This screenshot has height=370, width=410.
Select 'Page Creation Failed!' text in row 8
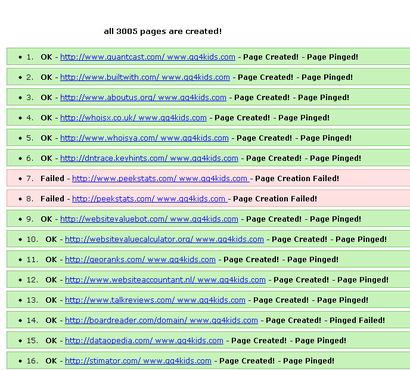pyautogui.click(x=275, y=199)
